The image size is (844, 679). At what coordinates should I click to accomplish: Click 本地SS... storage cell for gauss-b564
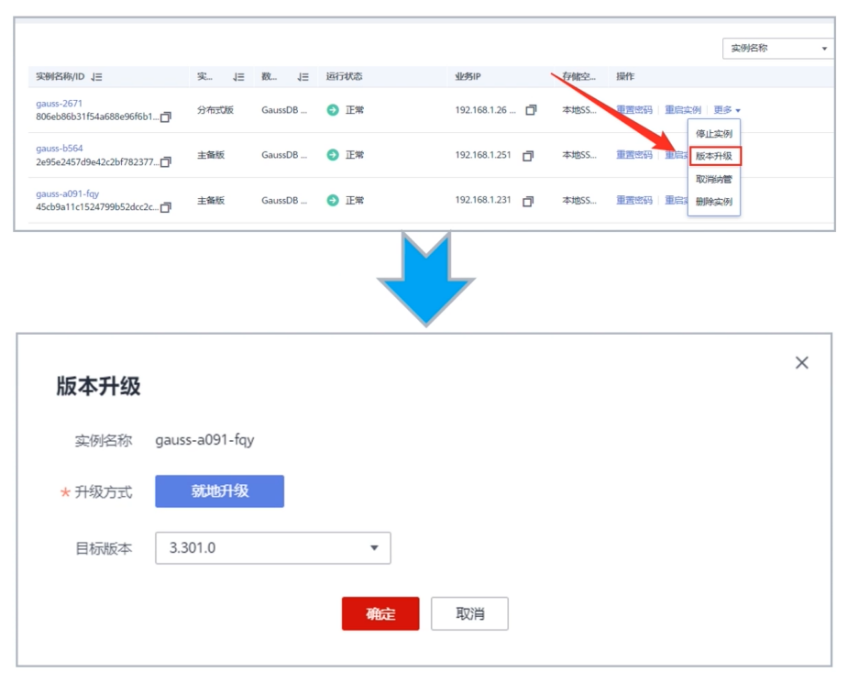[x=579, y=155]
